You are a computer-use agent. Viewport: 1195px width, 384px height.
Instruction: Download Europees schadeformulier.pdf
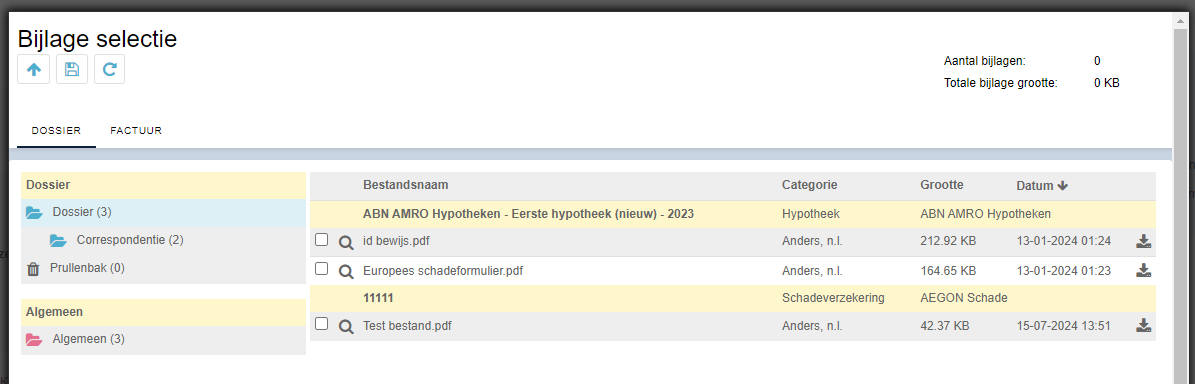[1143, 270]
